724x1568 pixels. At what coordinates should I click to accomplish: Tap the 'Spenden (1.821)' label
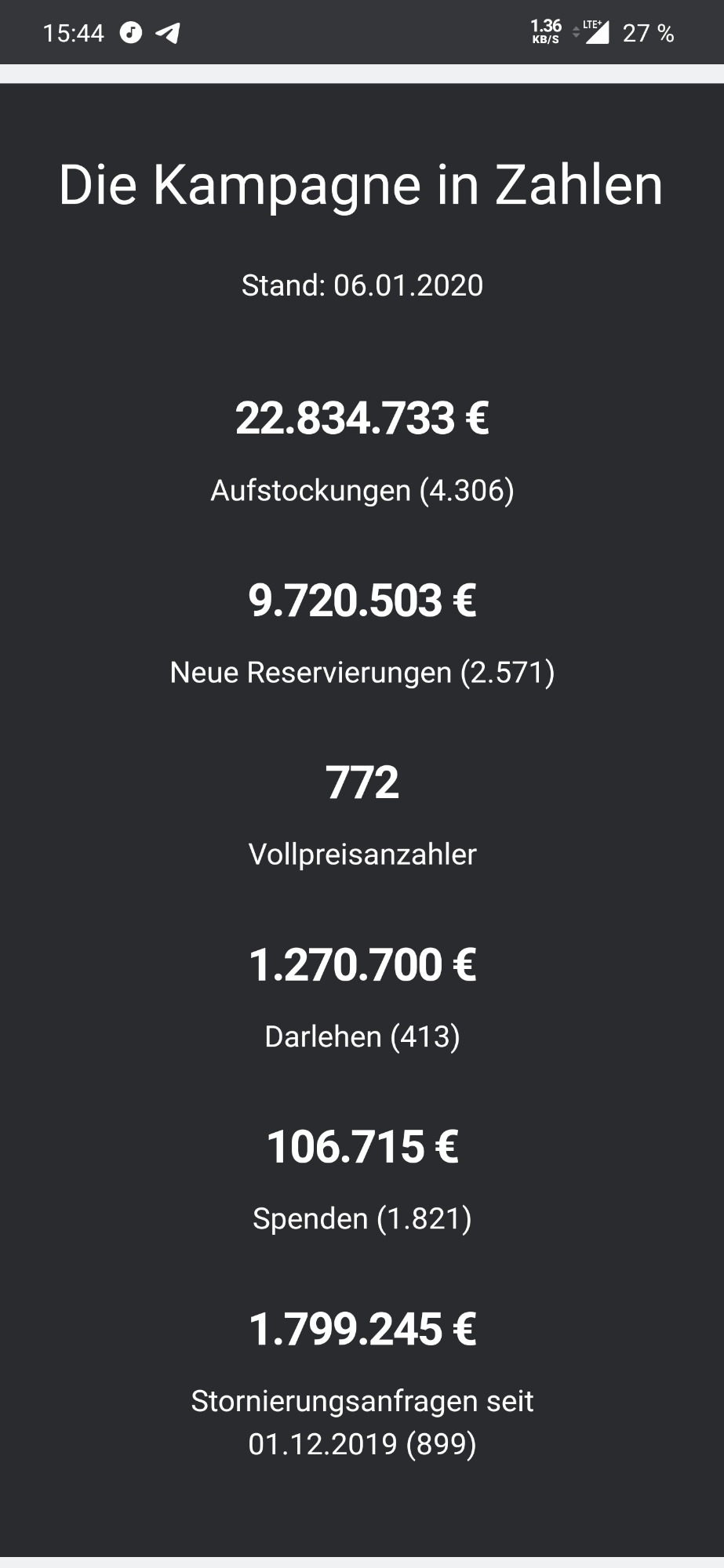point(362,1219)
